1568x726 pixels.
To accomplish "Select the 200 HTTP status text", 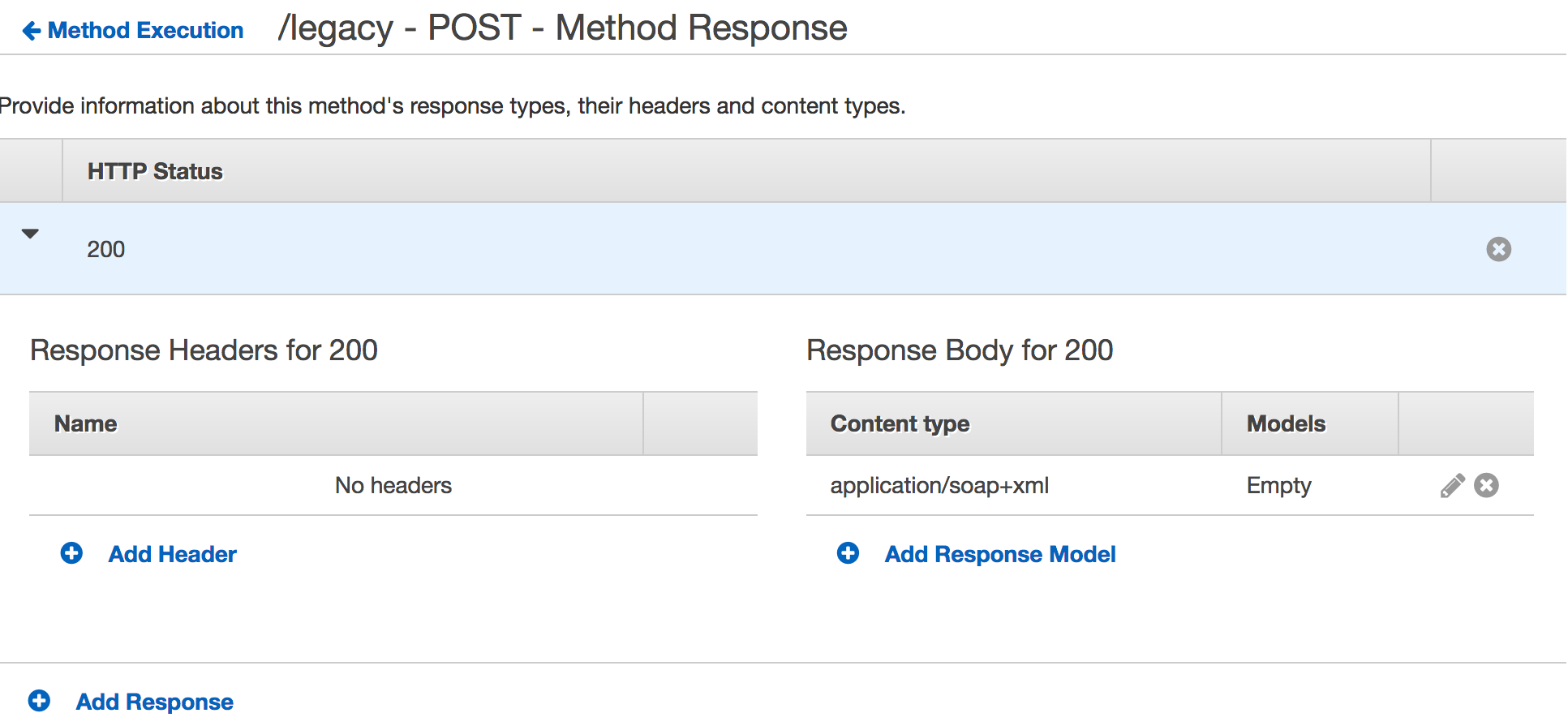I will tap(106, 249).
